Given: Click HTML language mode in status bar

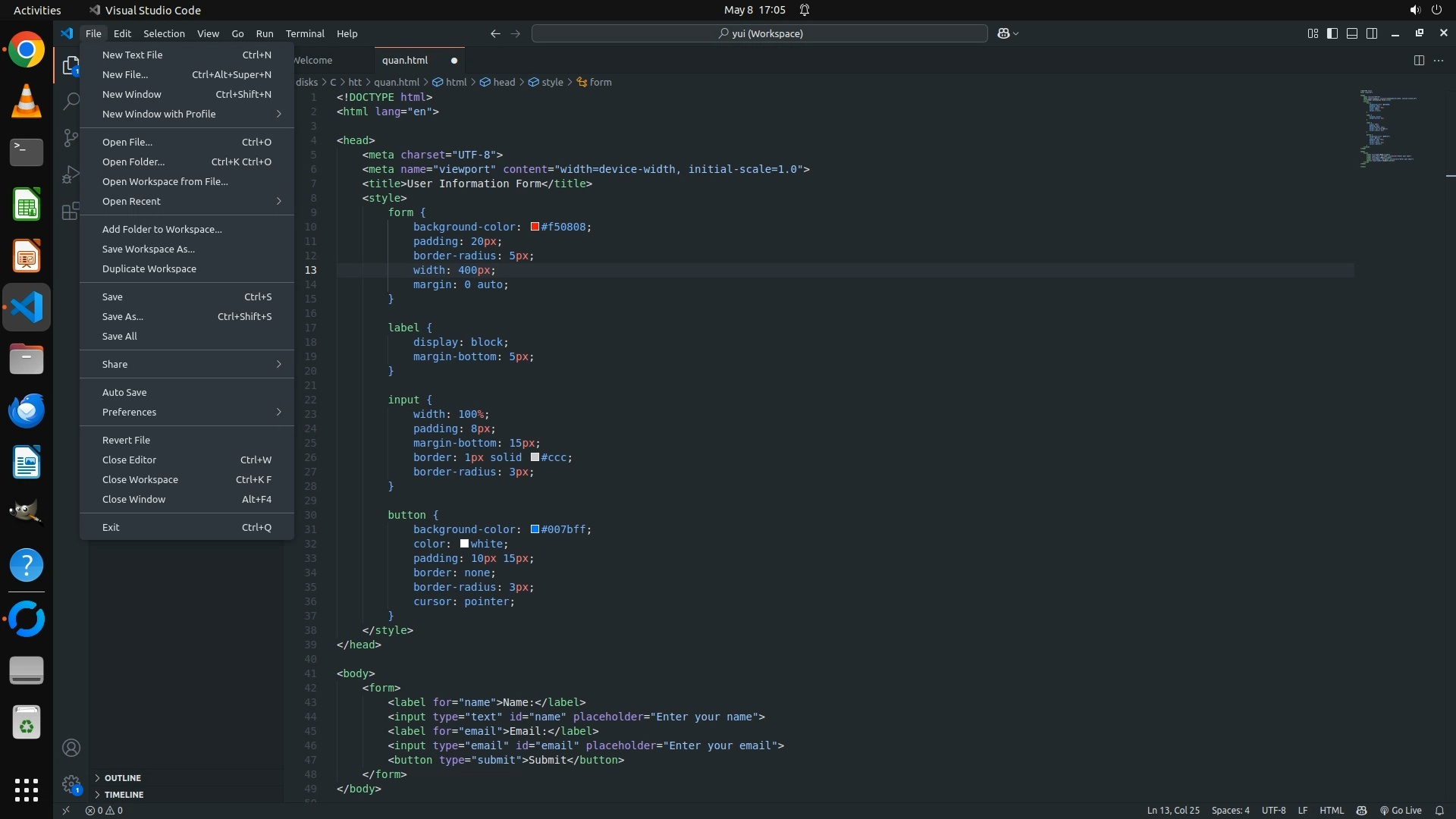Looking at the screenshot, I should pos(1331,810).
